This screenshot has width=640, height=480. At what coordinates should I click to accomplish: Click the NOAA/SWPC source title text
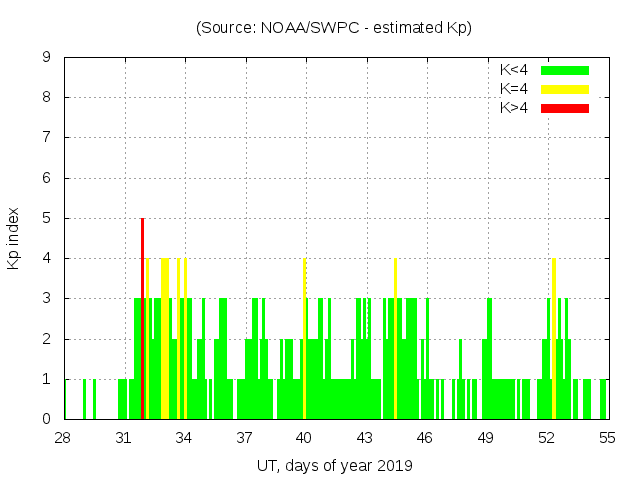coord(333,28)
